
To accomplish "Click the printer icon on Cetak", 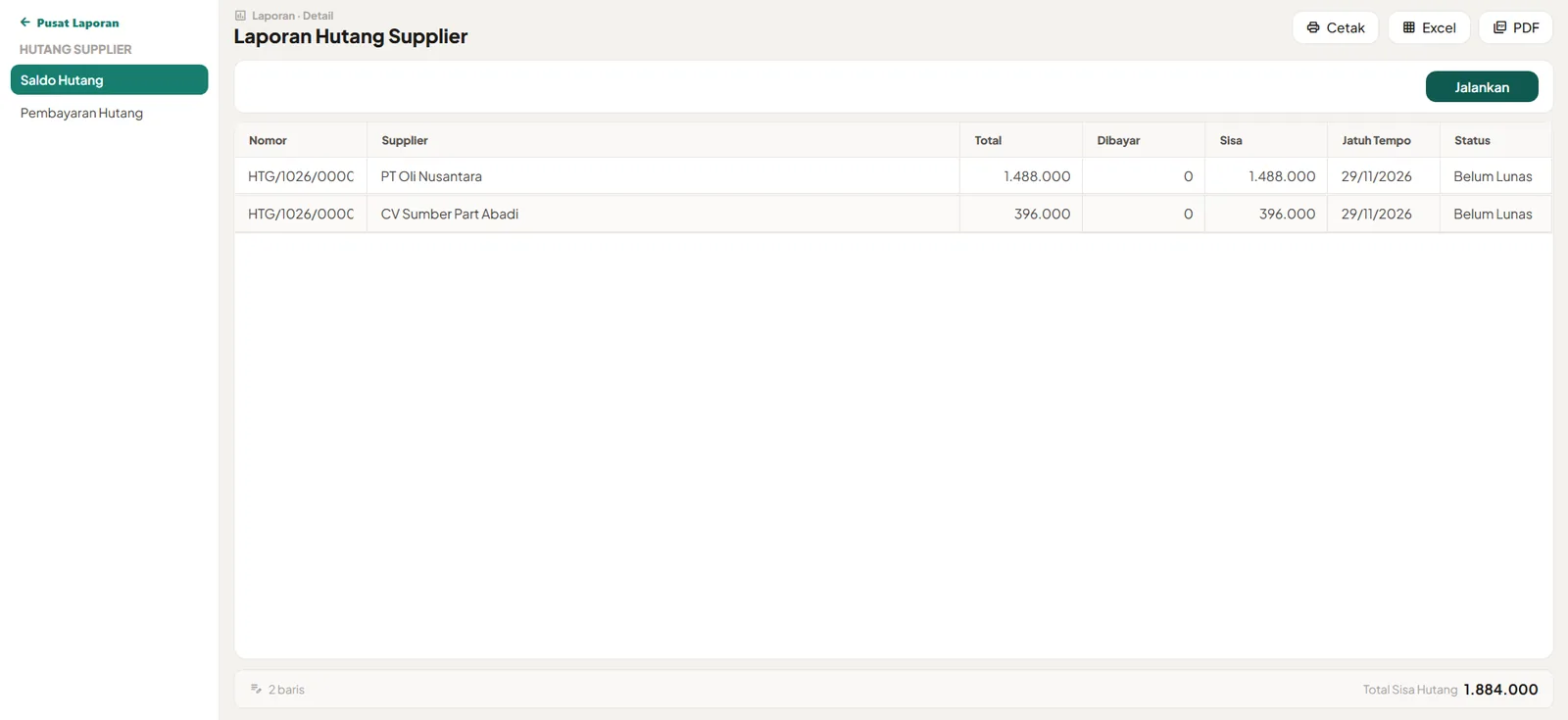I will (1313, 27).
